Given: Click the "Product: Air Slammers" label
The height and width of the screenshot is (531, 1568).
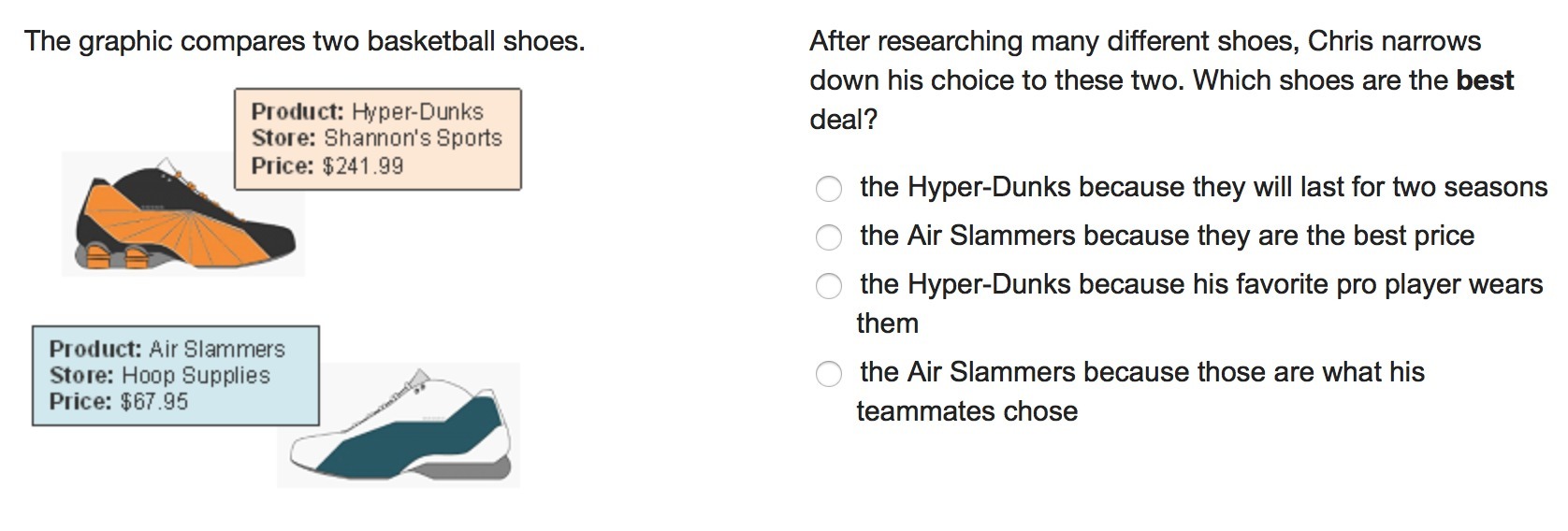Looking at the screenshot, I should 167,350.
